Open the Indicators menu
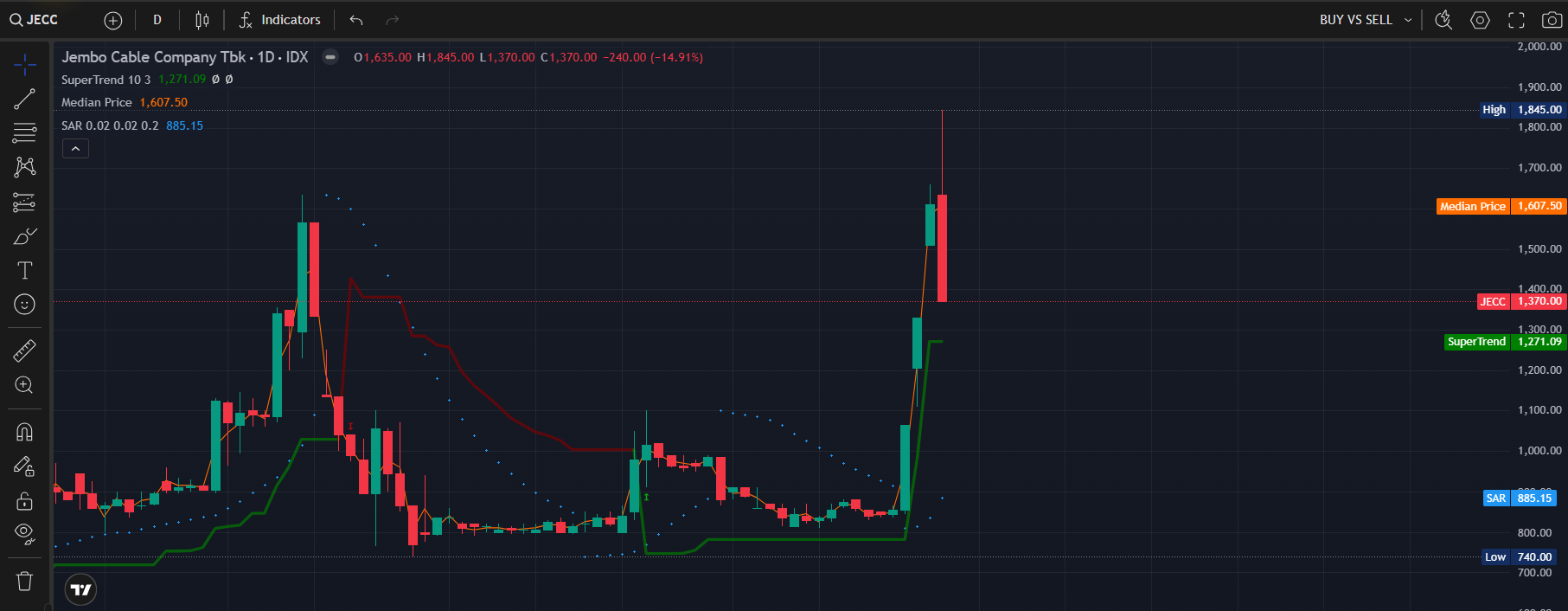This screenshot has height=611, width=1568. [280, 20]
